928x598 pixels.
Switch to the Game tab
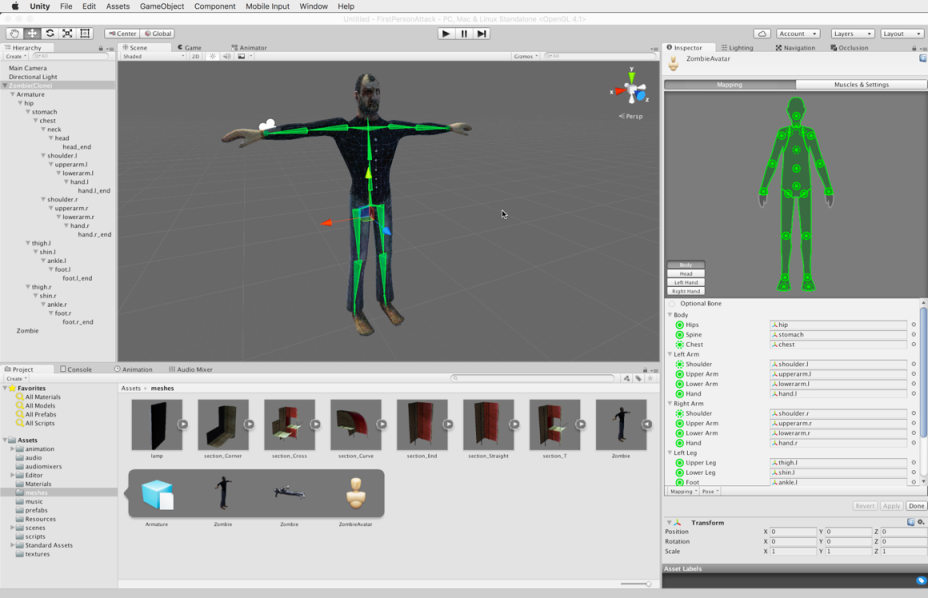[189, 47]
